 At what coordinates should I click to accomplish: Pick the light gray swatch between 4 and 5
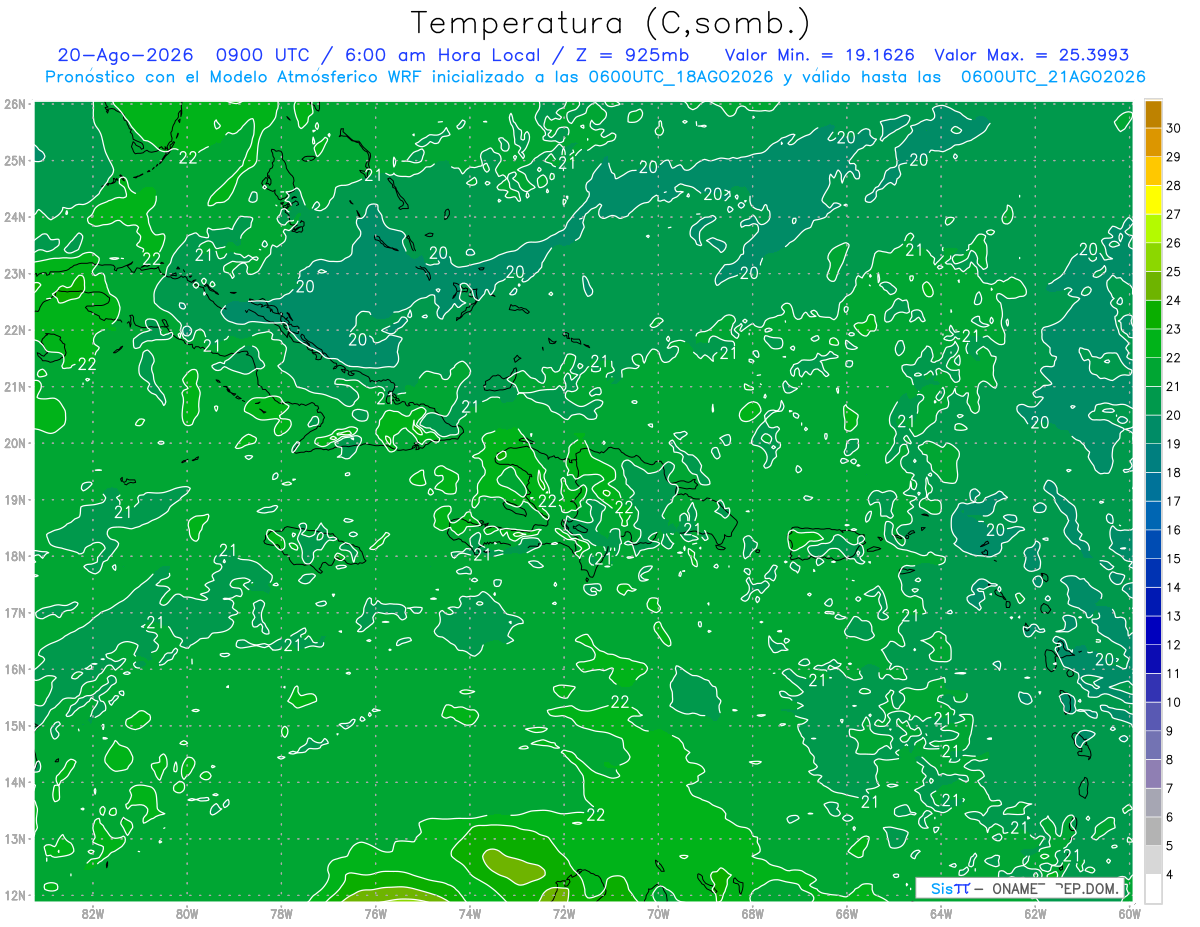1153,860
